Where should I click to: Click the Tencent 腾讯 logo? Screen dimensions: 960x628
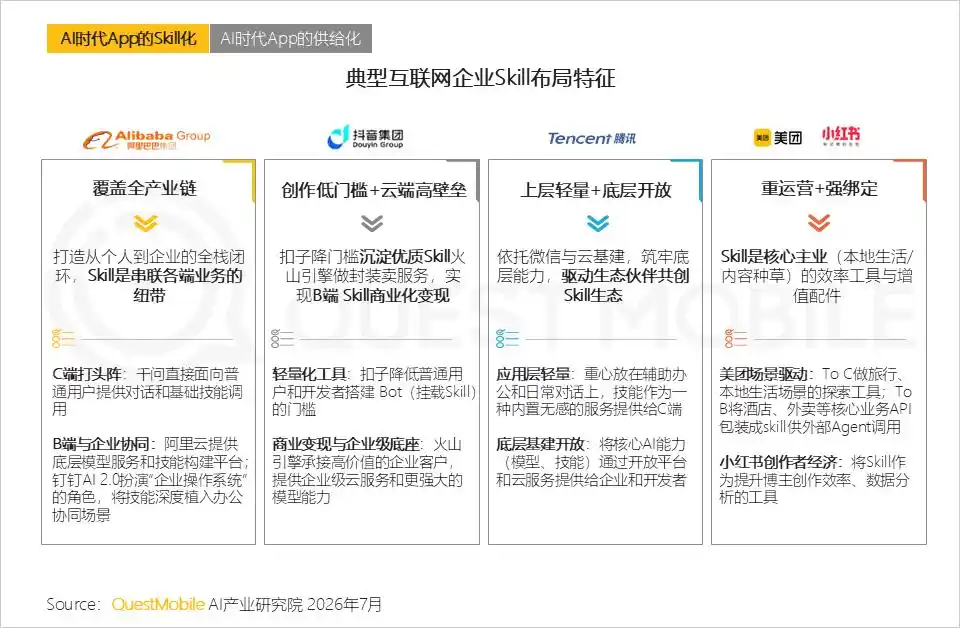[x=592, y=138]
